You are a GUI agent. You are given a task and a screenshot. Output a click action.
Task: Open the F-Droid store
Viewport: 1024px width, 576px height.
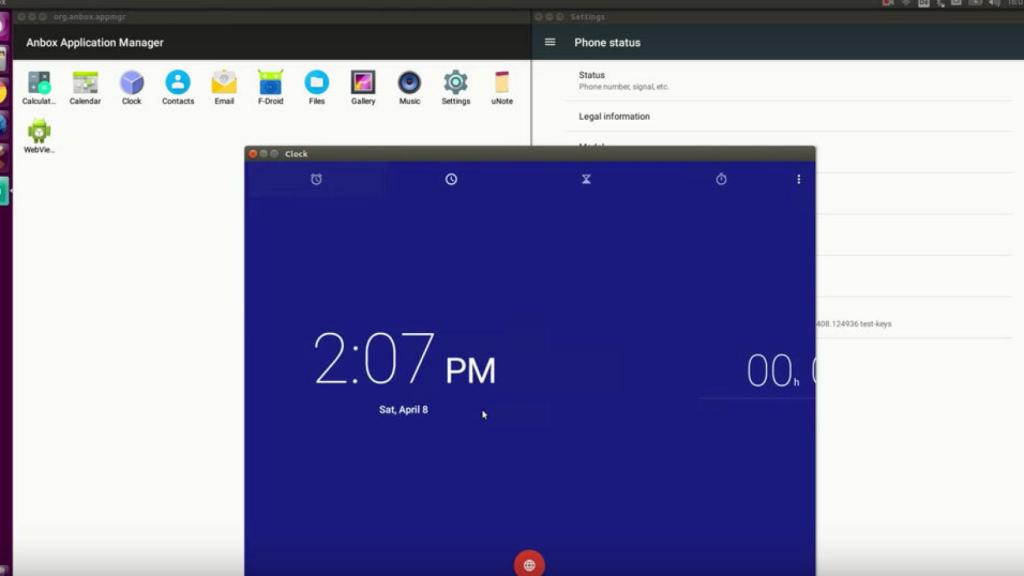click(x=269, y=85)
